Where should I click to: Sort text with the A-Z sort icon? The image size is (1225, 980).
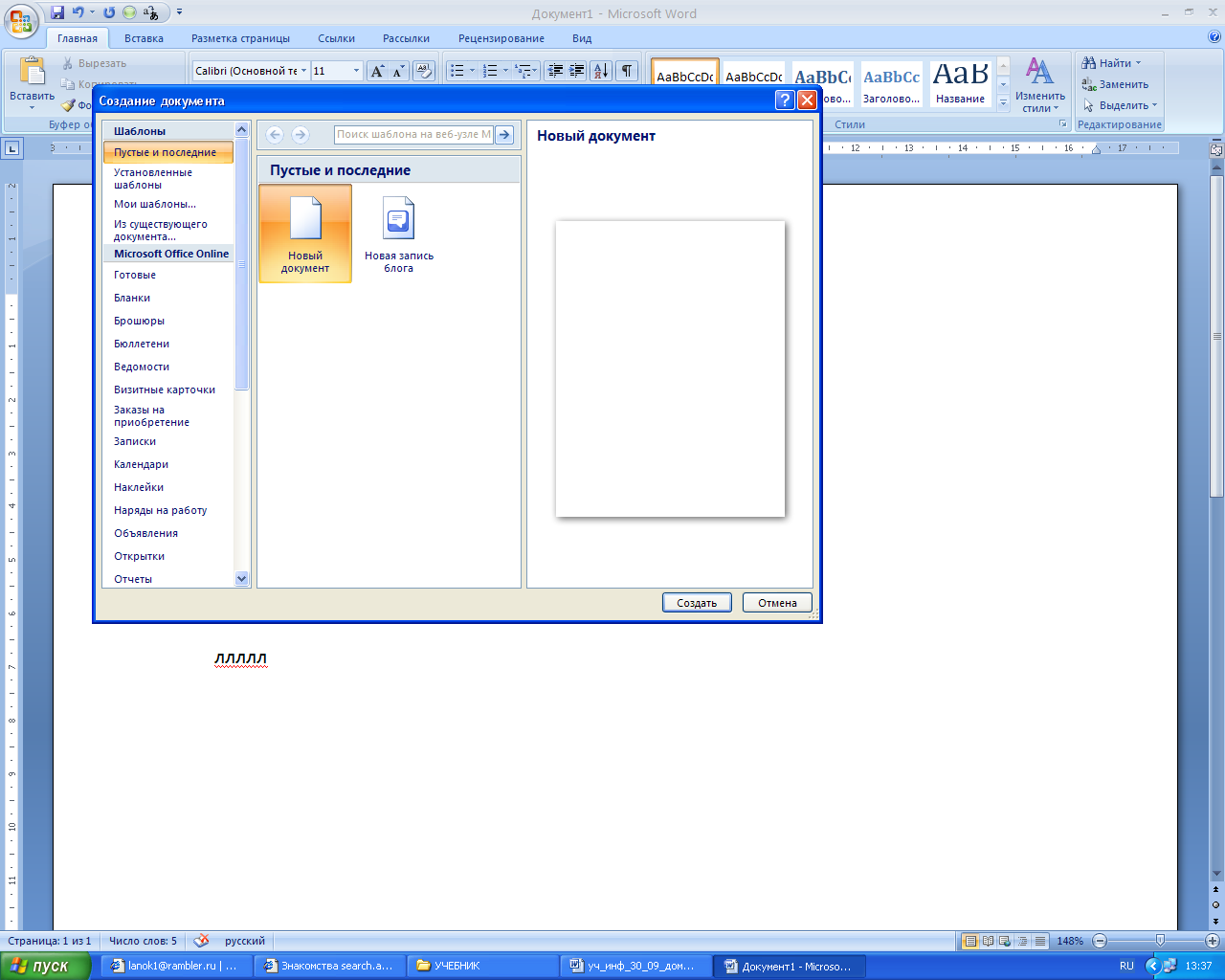(x=601, y=71)
